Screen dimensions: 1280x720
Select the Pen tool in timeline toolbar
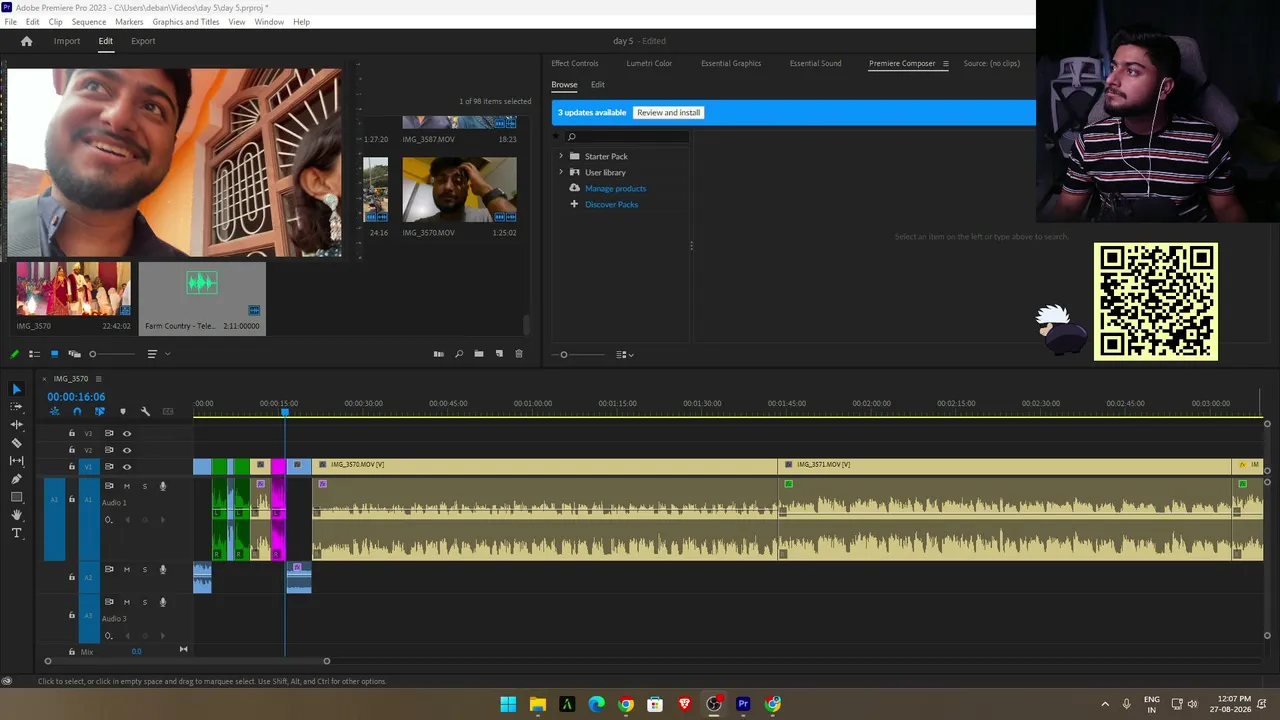click(x=16, y=479)
